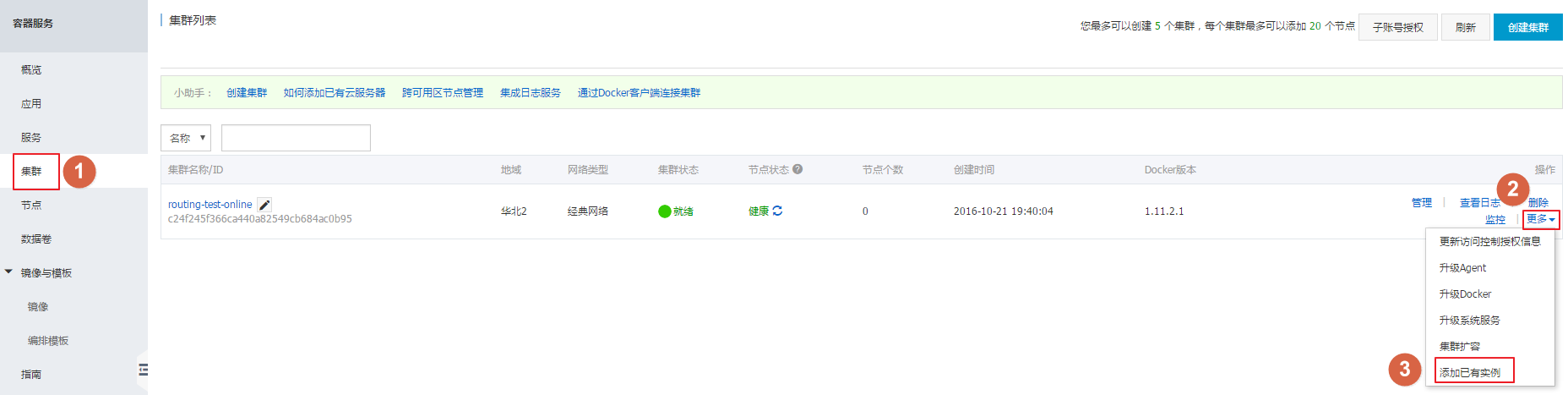
Task: Click the help question mark beside 节点状态
Action: tap(798, 169)
